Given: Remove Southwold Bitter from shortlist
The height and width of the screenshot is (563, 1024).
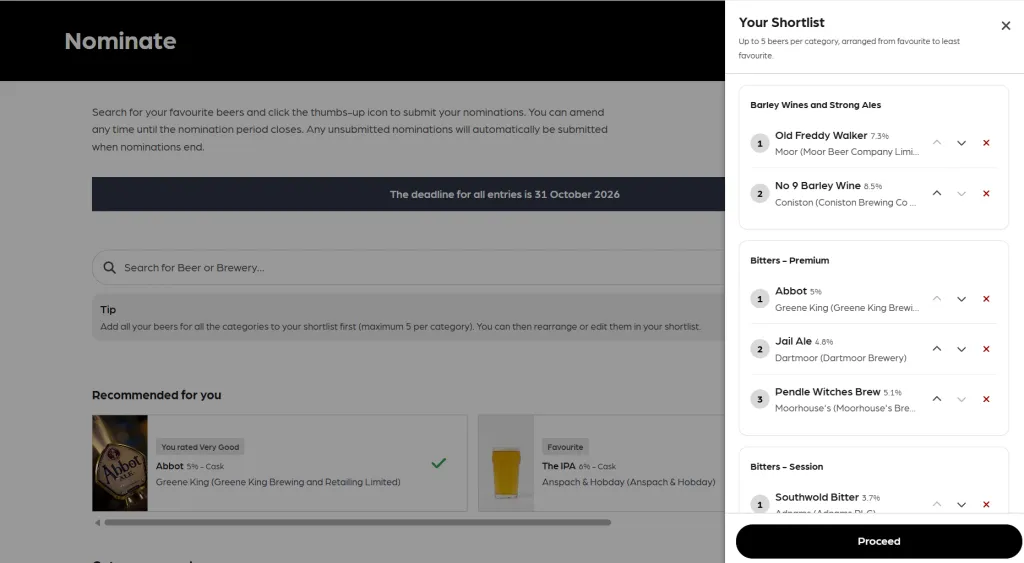Looking at the screenshot, I should 986,504.
